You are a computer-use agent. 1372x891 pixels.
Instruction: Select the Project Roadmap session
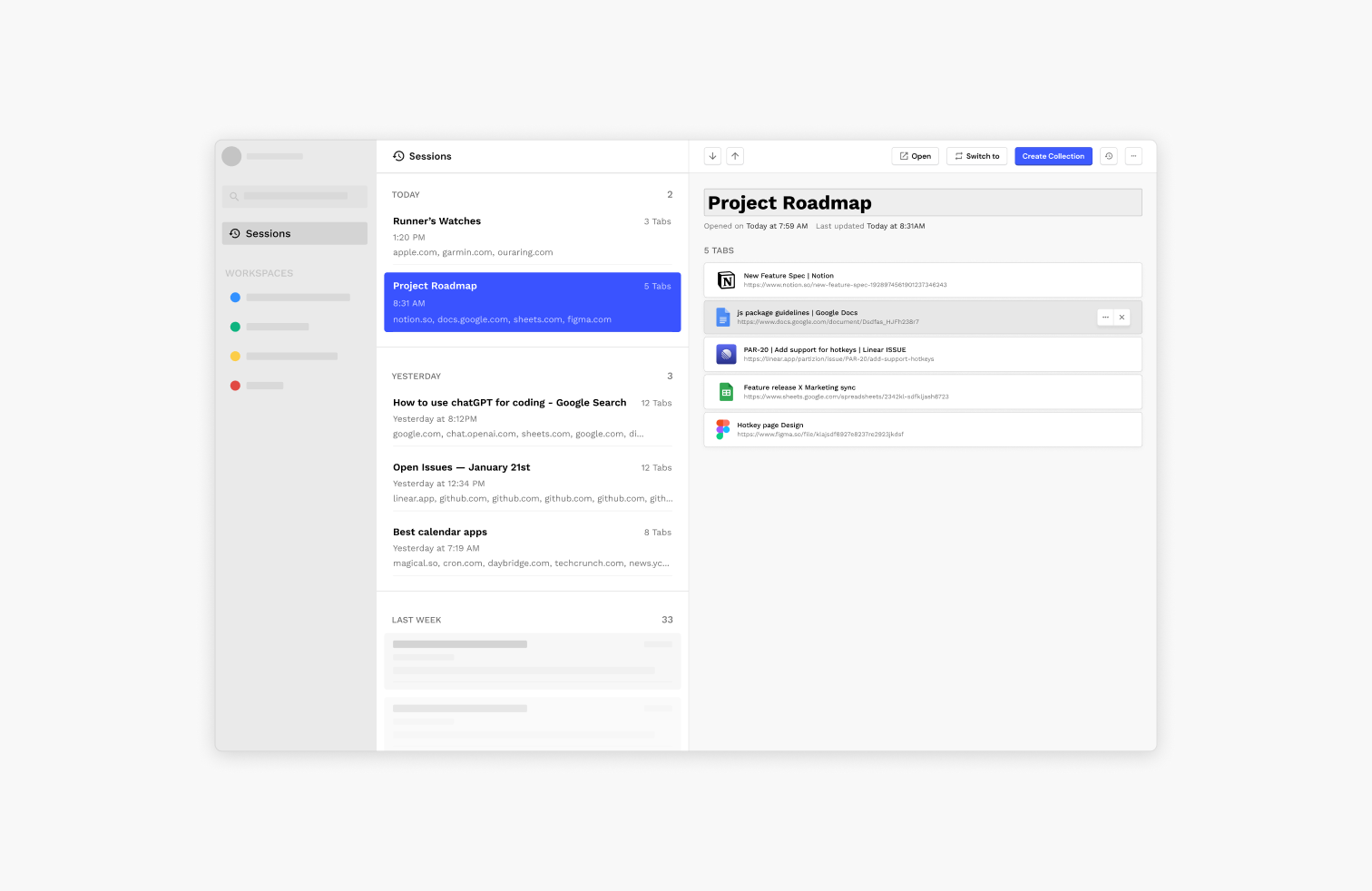coord(533,302)
